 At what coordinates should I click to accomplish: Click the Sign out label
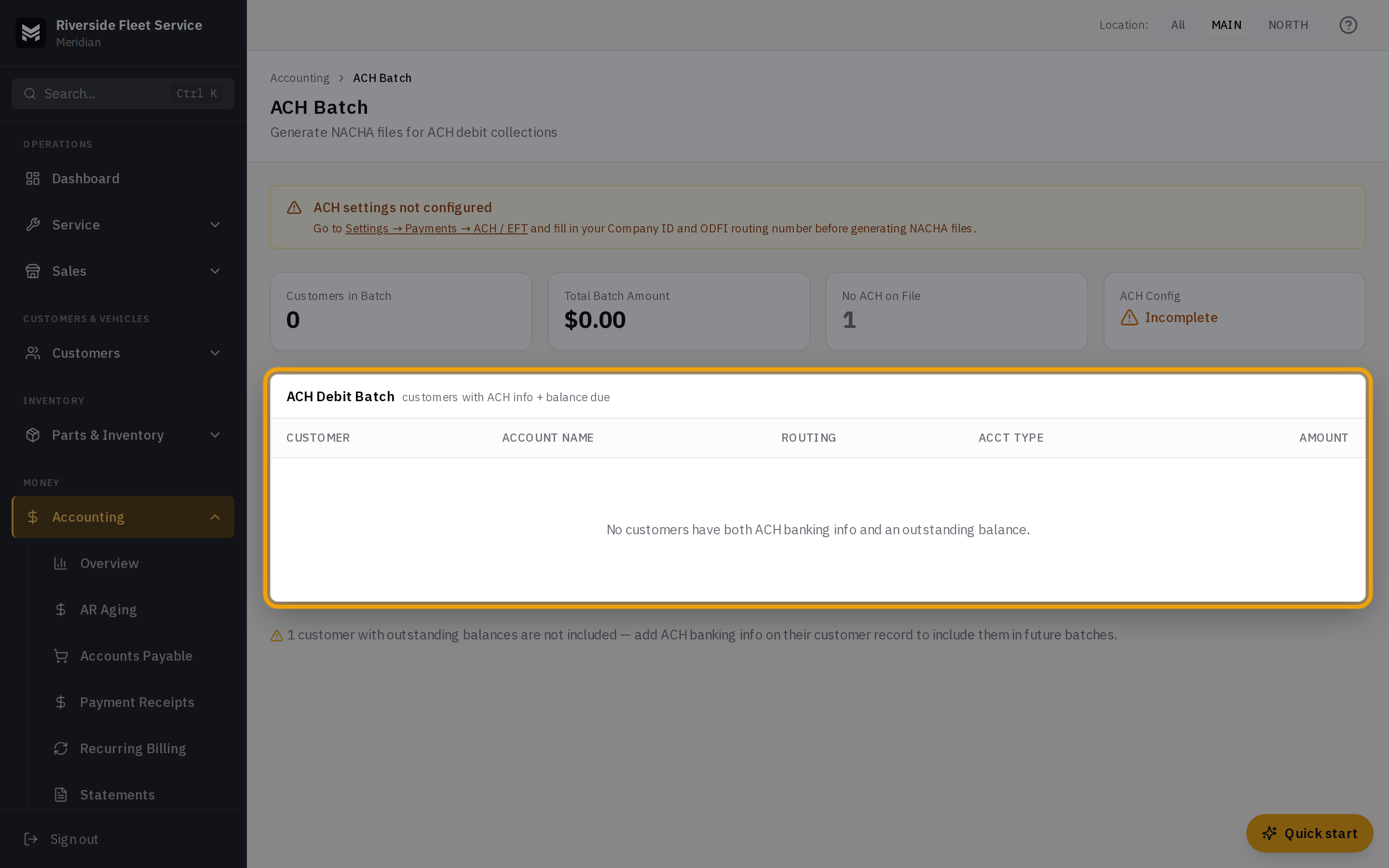click(x=74, y=839)
